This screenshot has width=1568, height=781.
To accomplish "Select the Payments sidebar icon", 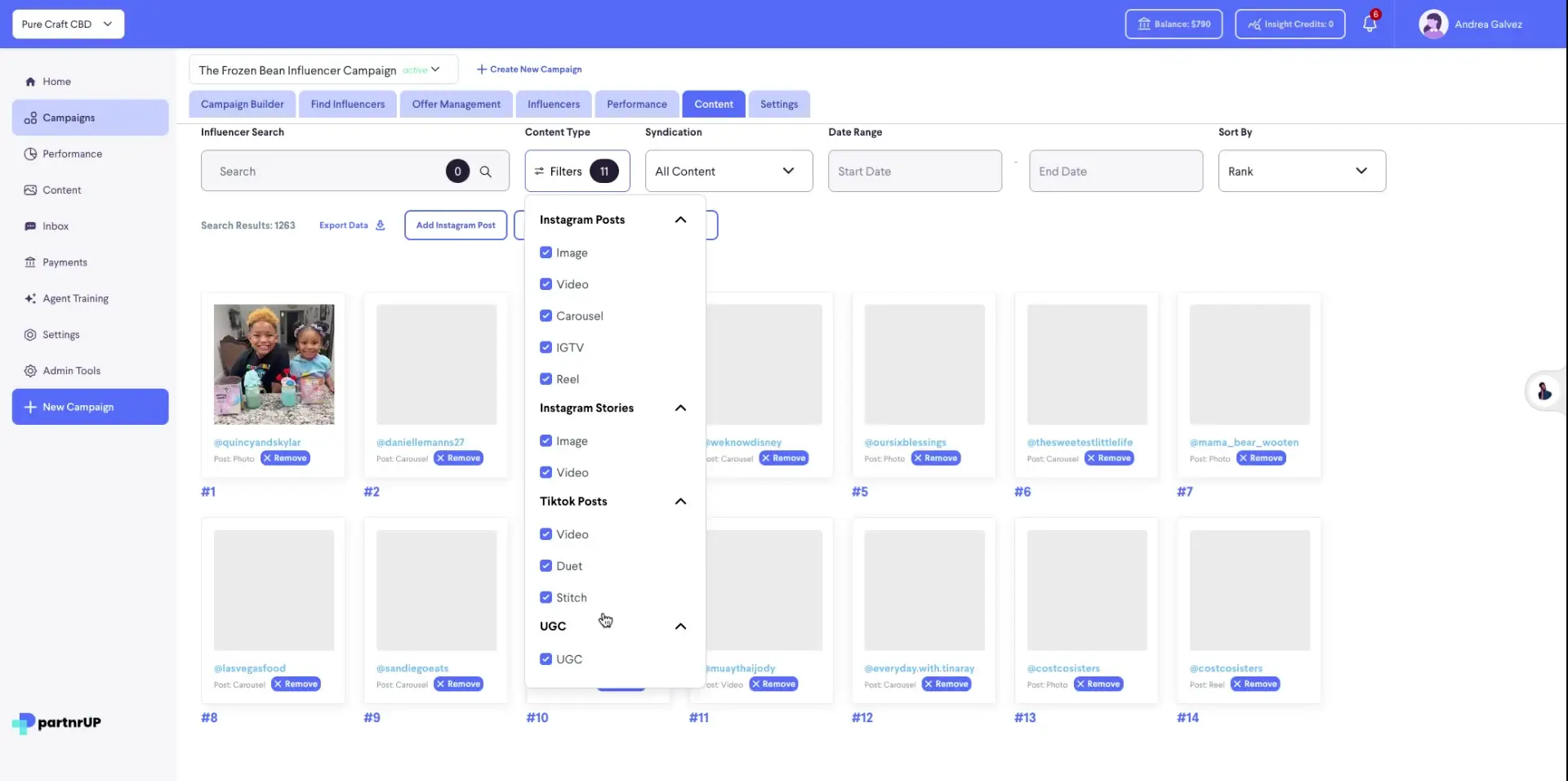I will [29, 261].
